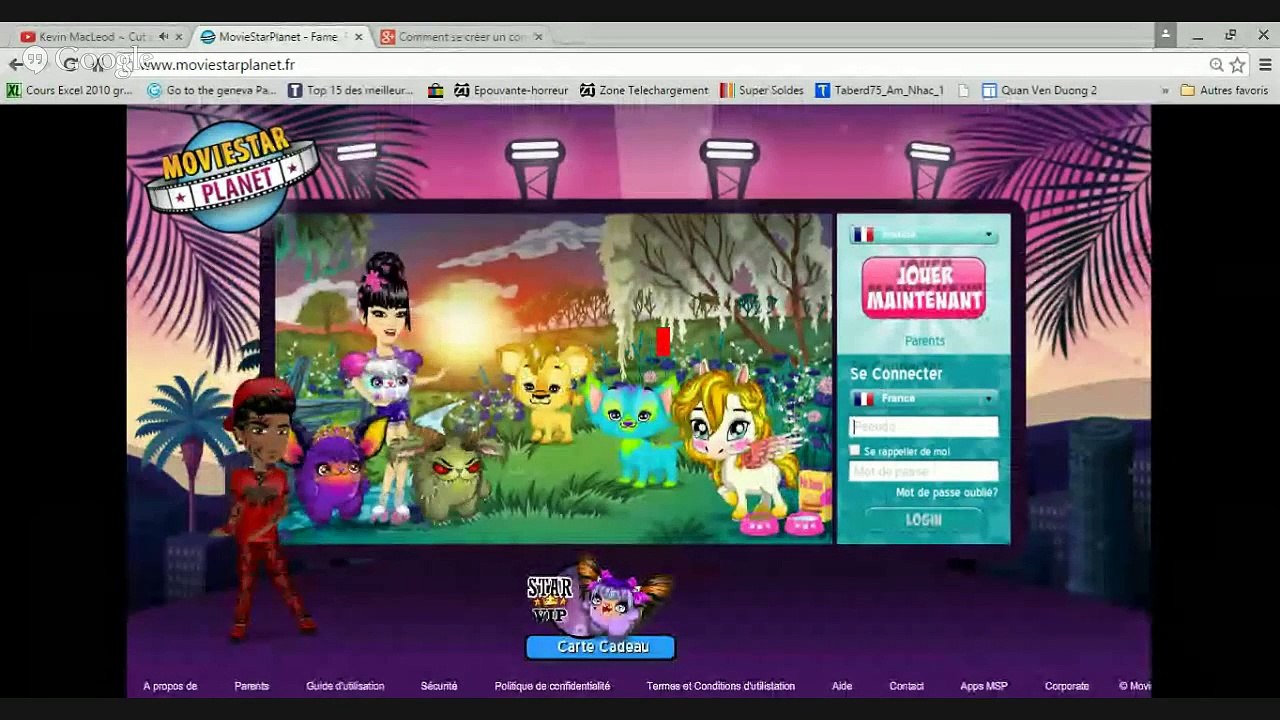Click the address bar URL moviestarplanet.fr
This screenshot has height=720, width=1280.
218,64
